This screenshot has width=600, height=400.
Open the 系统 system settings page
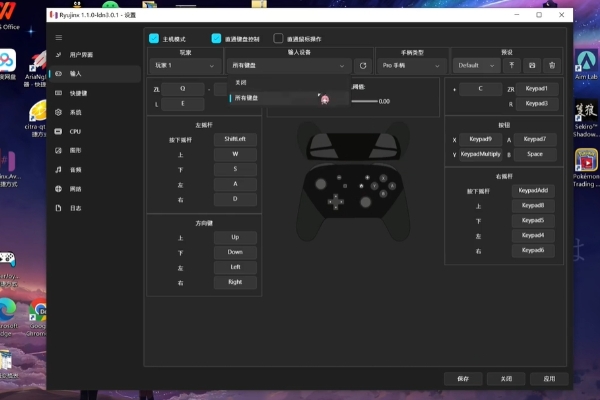[x=75, y=112]
